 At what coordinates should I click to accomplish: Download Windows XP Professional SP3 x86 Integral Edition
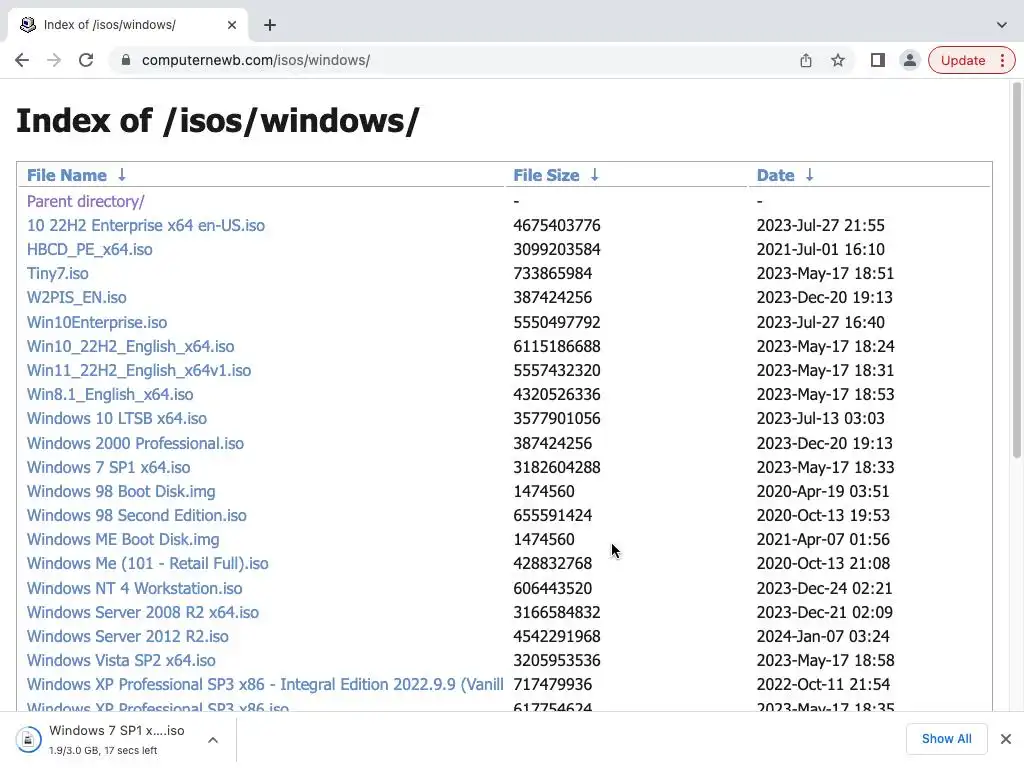(265, 684)
